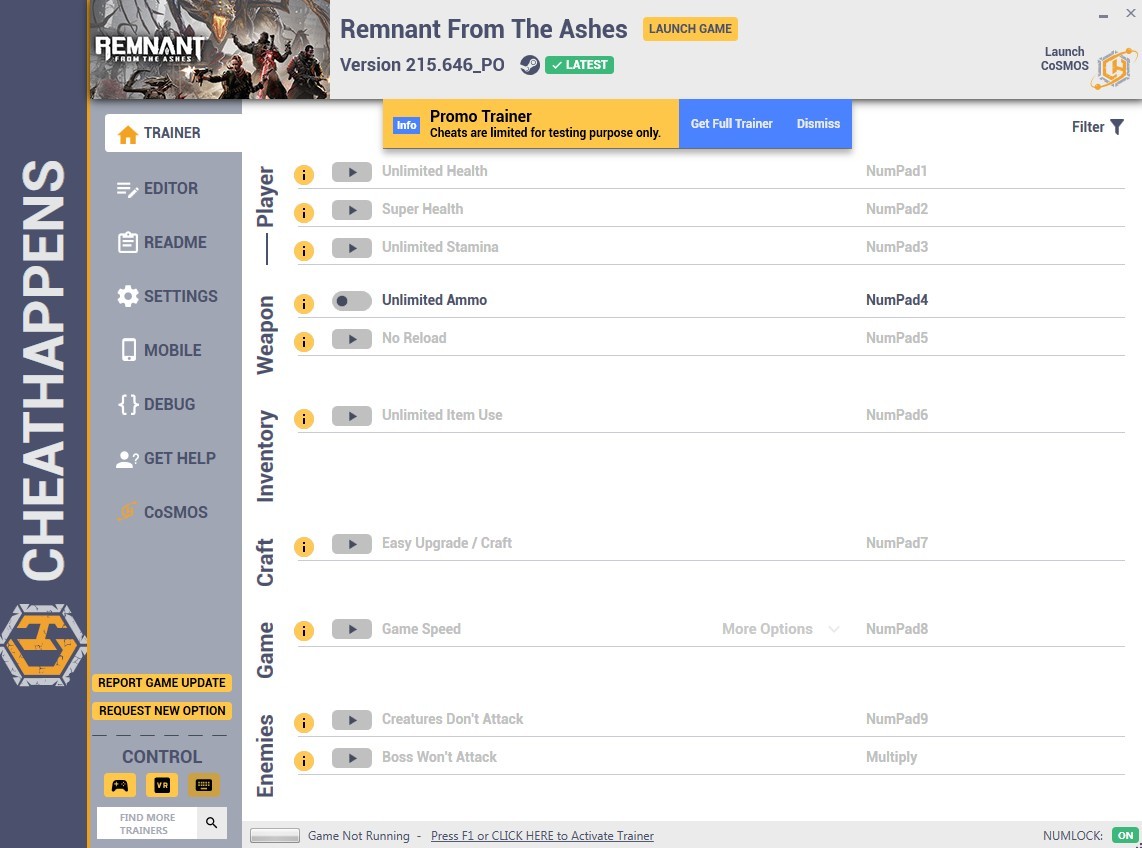This screenshot has width=1142, height=848.
Task: Click the Cheat Happens hexagon logo
Action: (44, 645)
